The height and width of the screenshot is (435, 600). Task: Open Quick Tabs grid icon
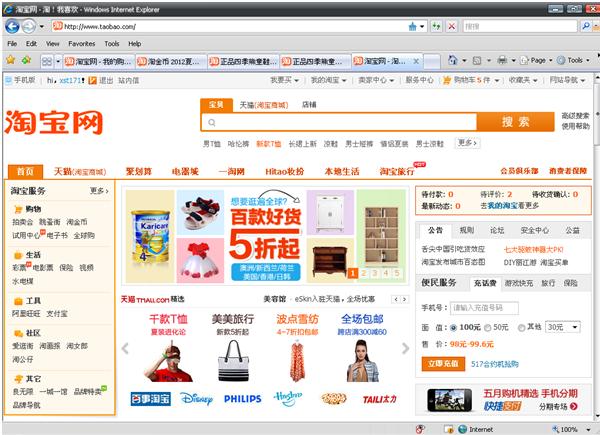(x=47, y=61)
